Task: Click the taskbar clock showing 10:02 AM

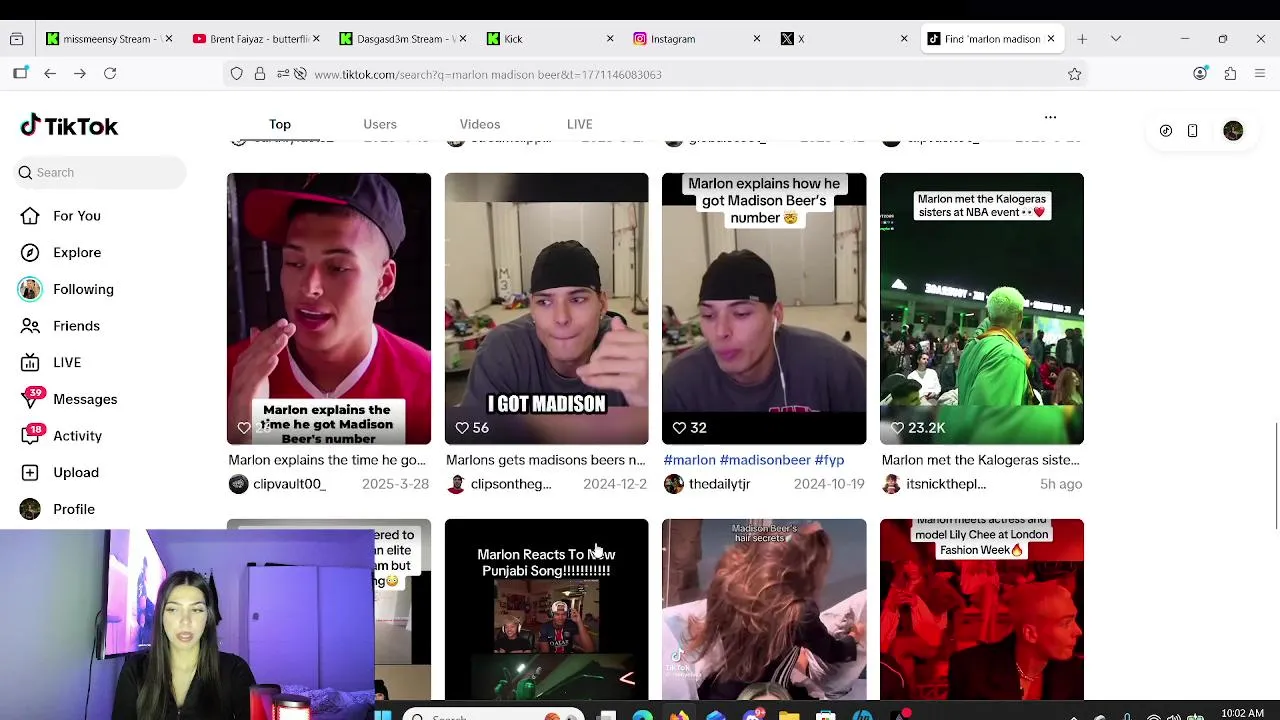Action: (x=1242, y=714)
